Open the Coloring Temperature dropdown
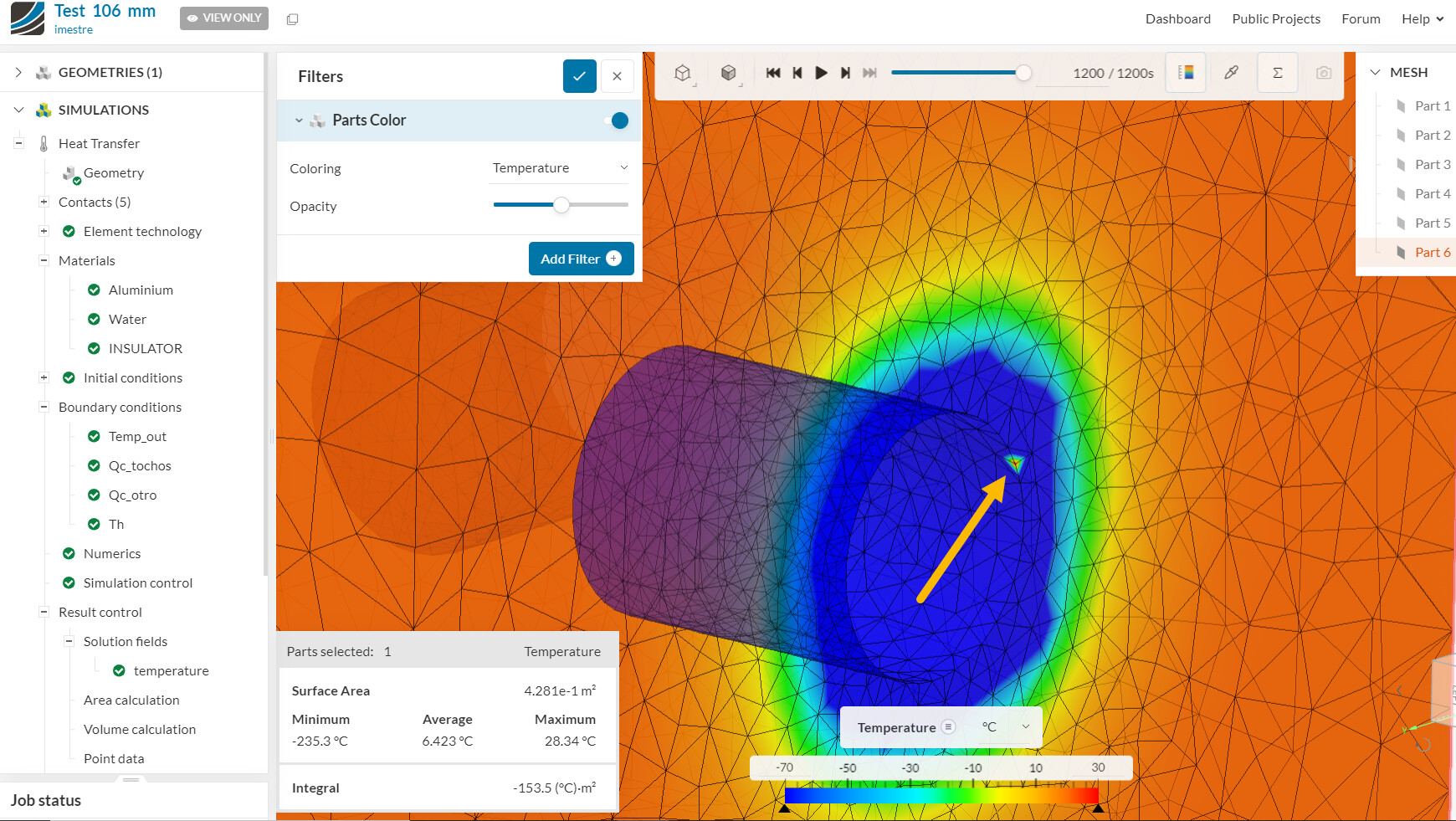1456x821 pixels. click(560, 168)
